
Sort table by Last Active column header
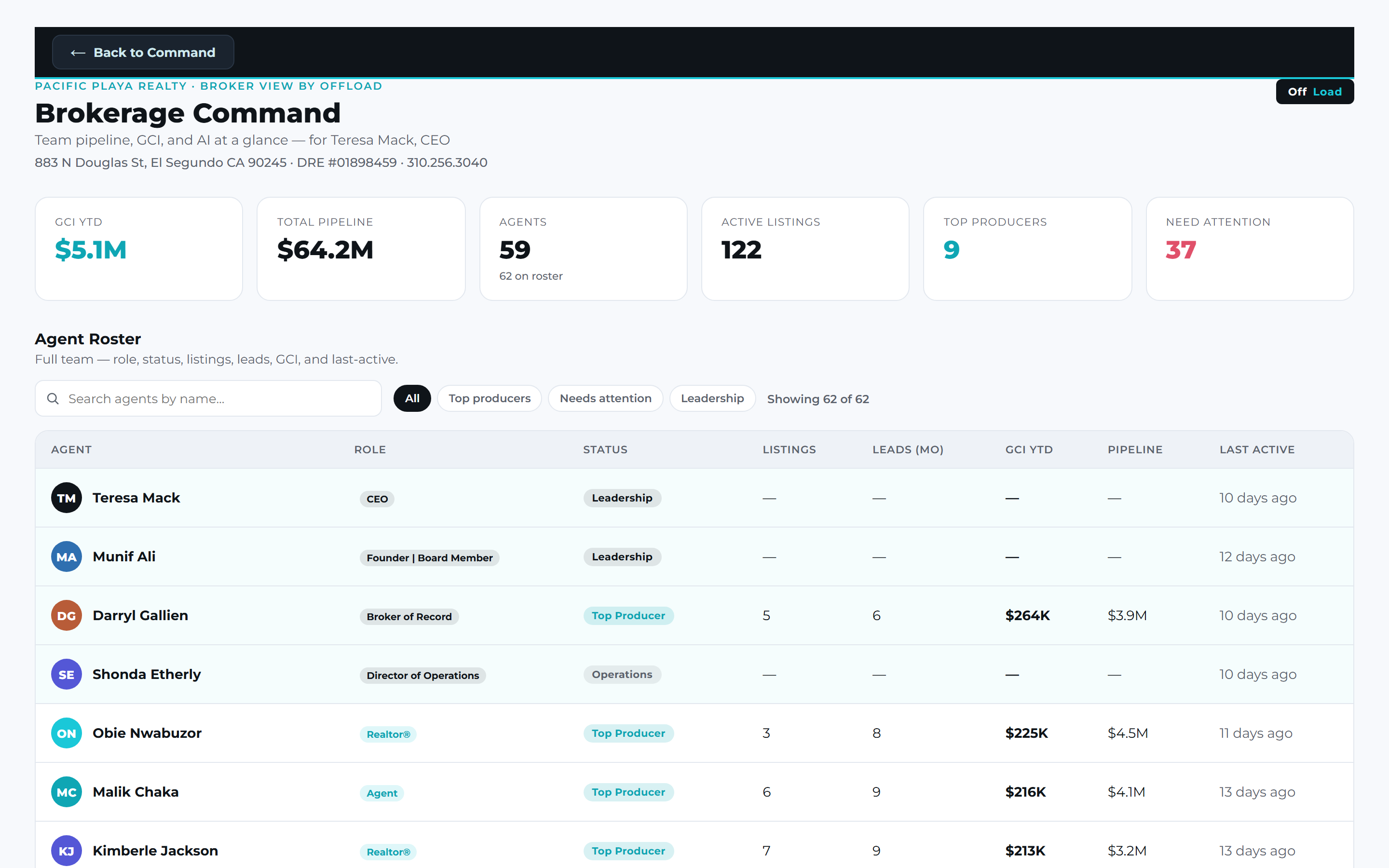[1257, 449]
